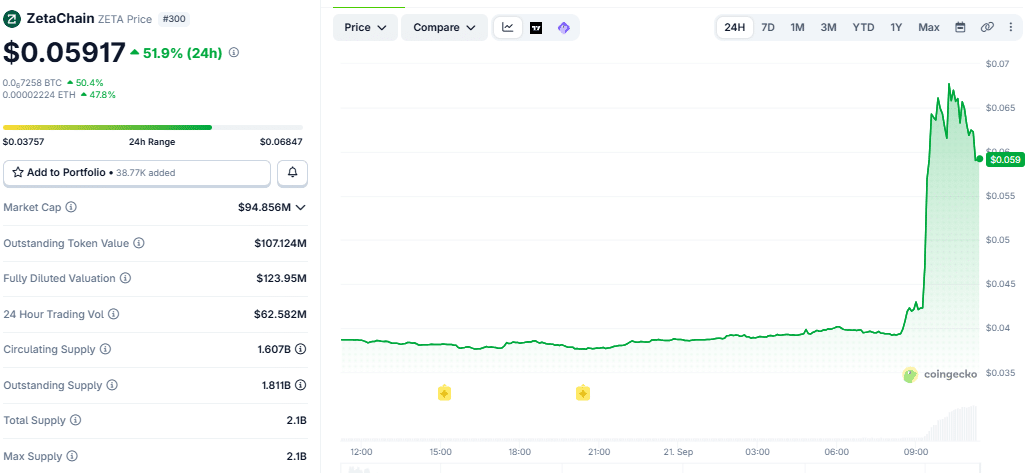Copy chart link icon
The height and width of the screenshot is (473, 1027).
[987, 28]
